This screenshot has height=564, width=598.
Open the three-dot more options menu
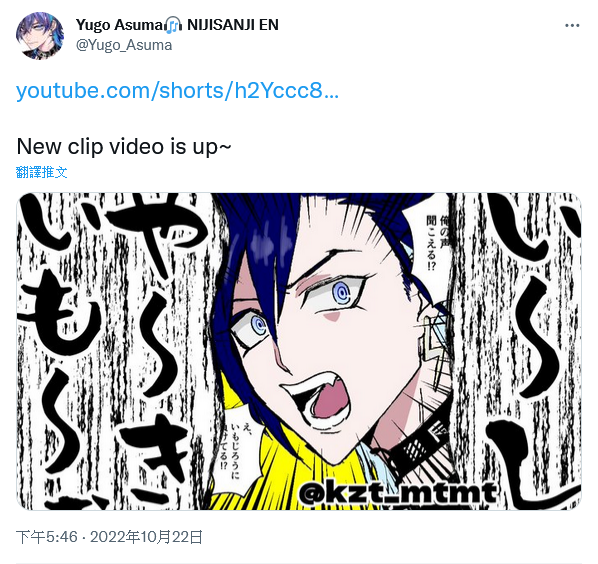coord(572,26)
